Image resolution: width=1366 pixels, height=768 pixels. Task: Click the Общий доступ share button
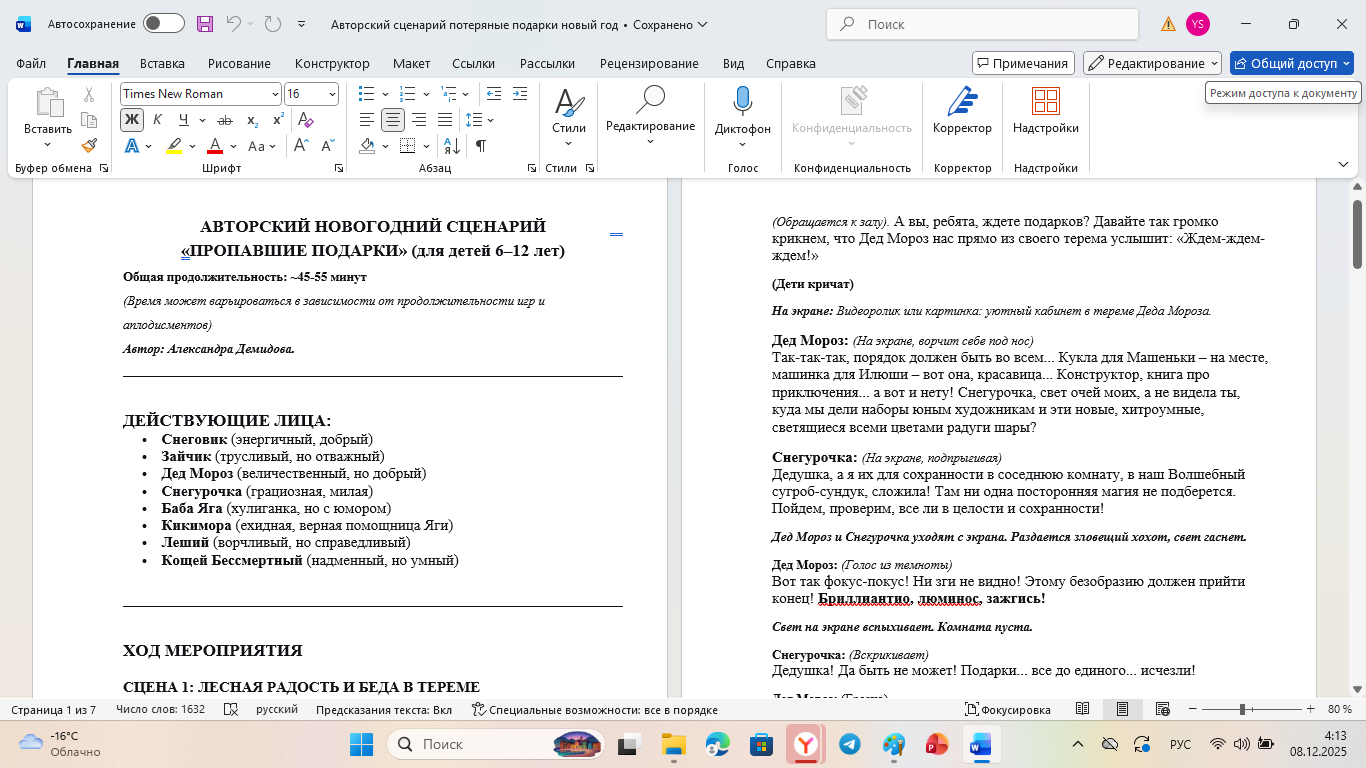(1290, 63)
